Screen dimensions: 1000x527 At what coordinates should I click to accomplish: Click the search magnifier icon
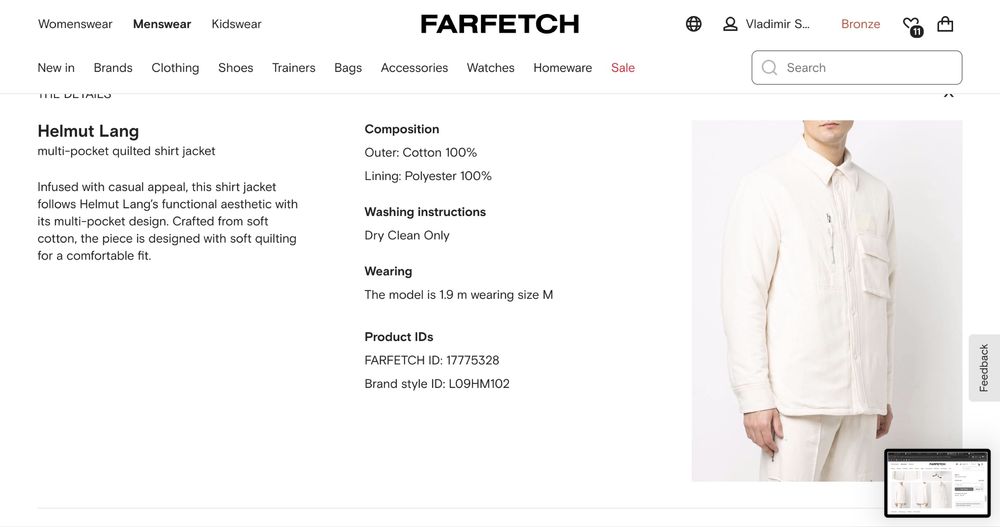click(x=769, y=68)
